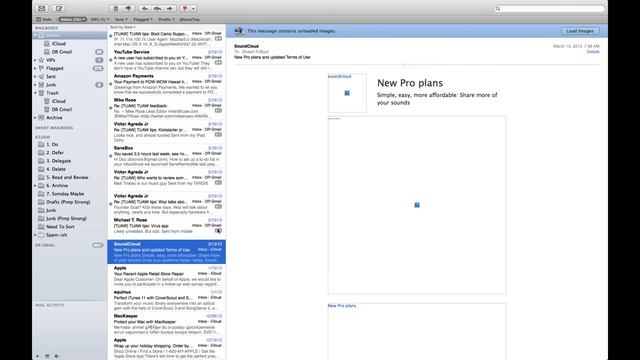Screen dimensions: 640x360
Task: Forward the message with right arrow icon
Action: coord(170,8)
